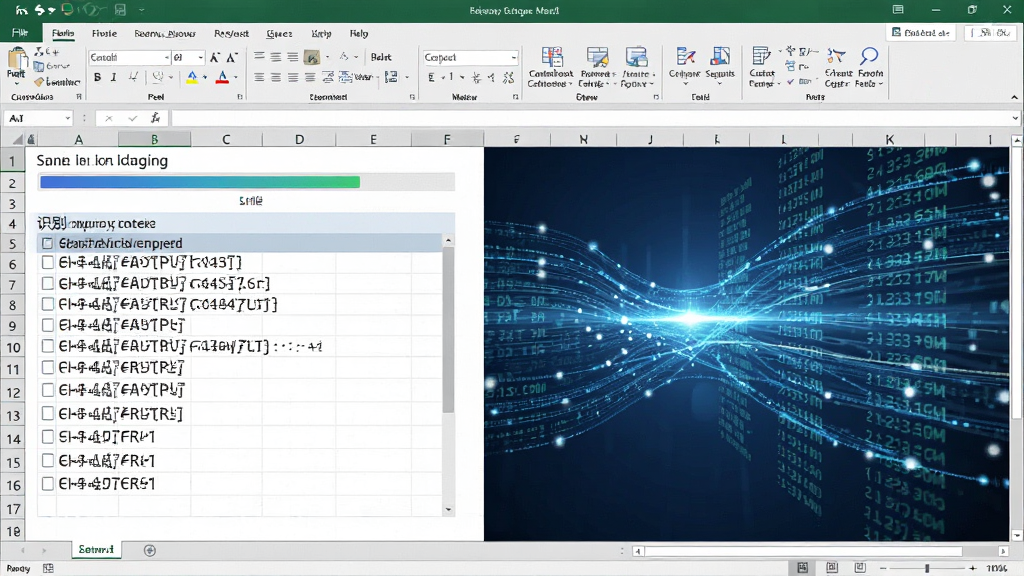
Task: Expand the Name Box dropdown arrow
Action: pyautogui.click(x=67, y=118)
